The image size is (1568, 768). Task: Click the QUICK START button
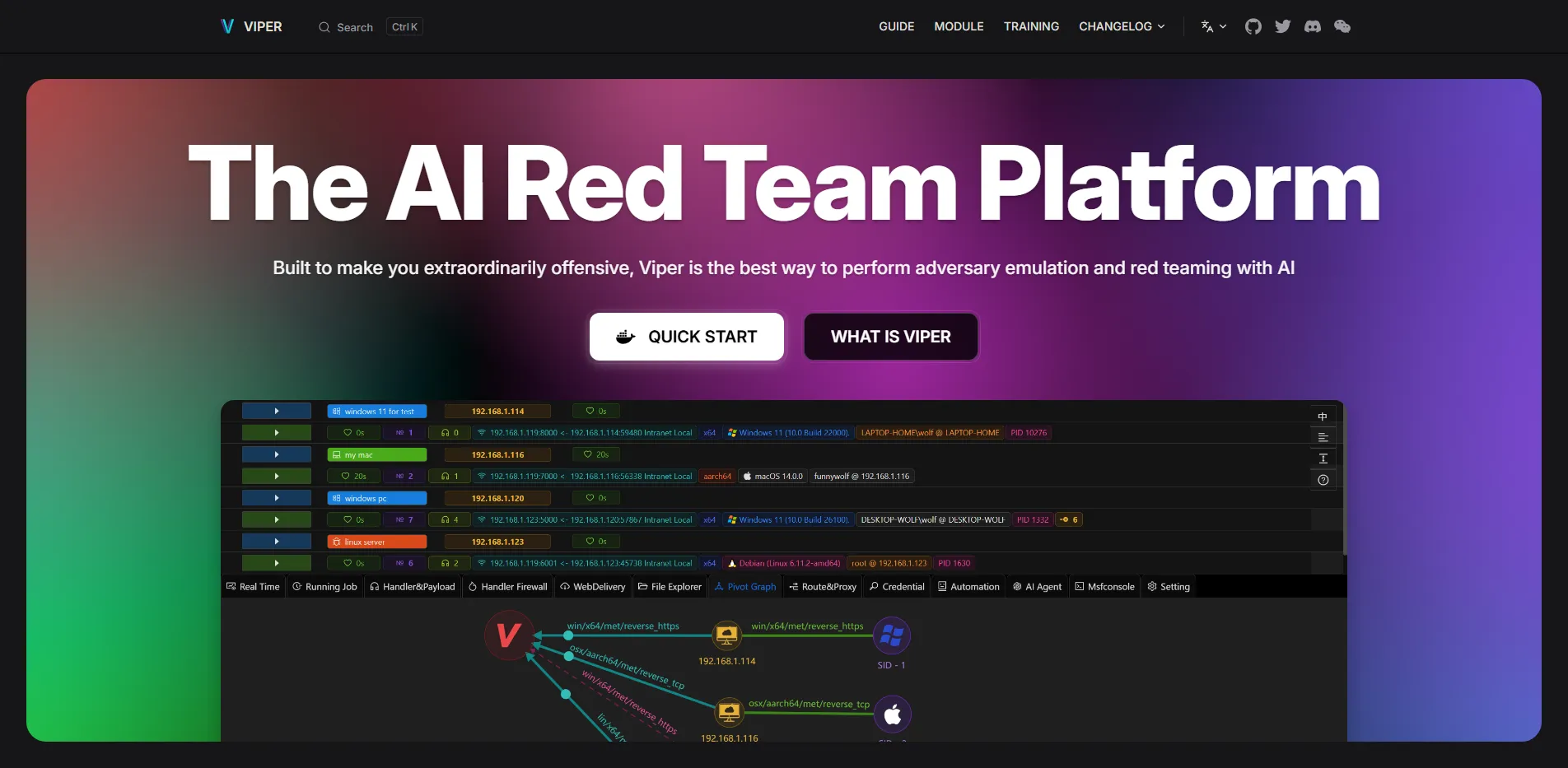click(687, 337)
